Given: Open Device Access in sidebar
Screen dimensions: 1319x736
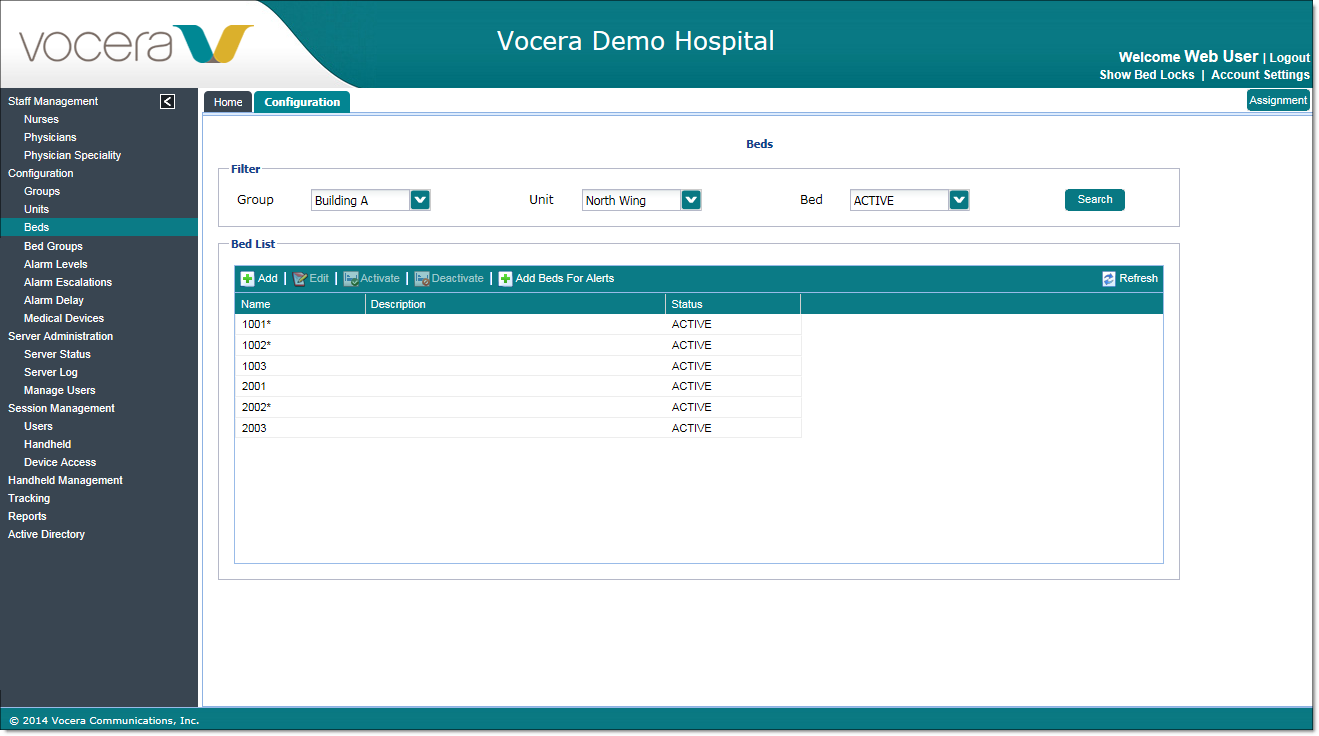Looking at the screenshot, I should pyautogui.click(x=60, y=462).
